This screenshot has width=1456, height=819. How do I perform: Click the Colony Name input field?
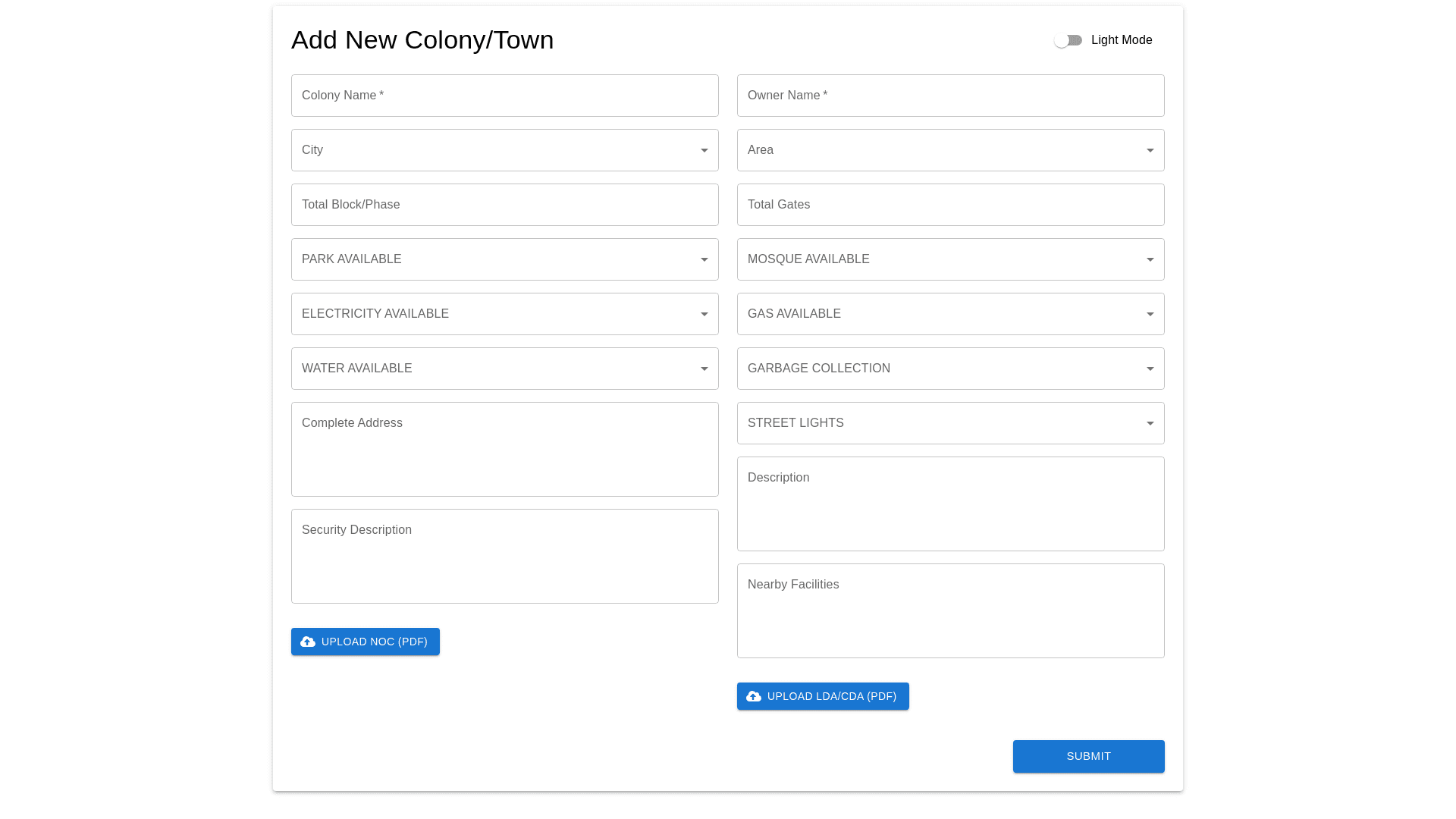[x=504, y=96]
